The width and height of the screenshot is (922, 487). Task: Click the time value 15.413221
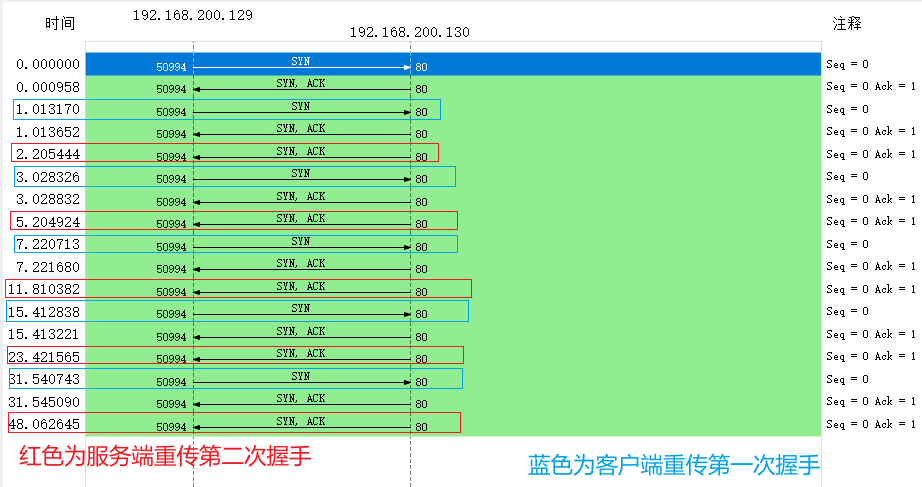click(x=44, y=334)
